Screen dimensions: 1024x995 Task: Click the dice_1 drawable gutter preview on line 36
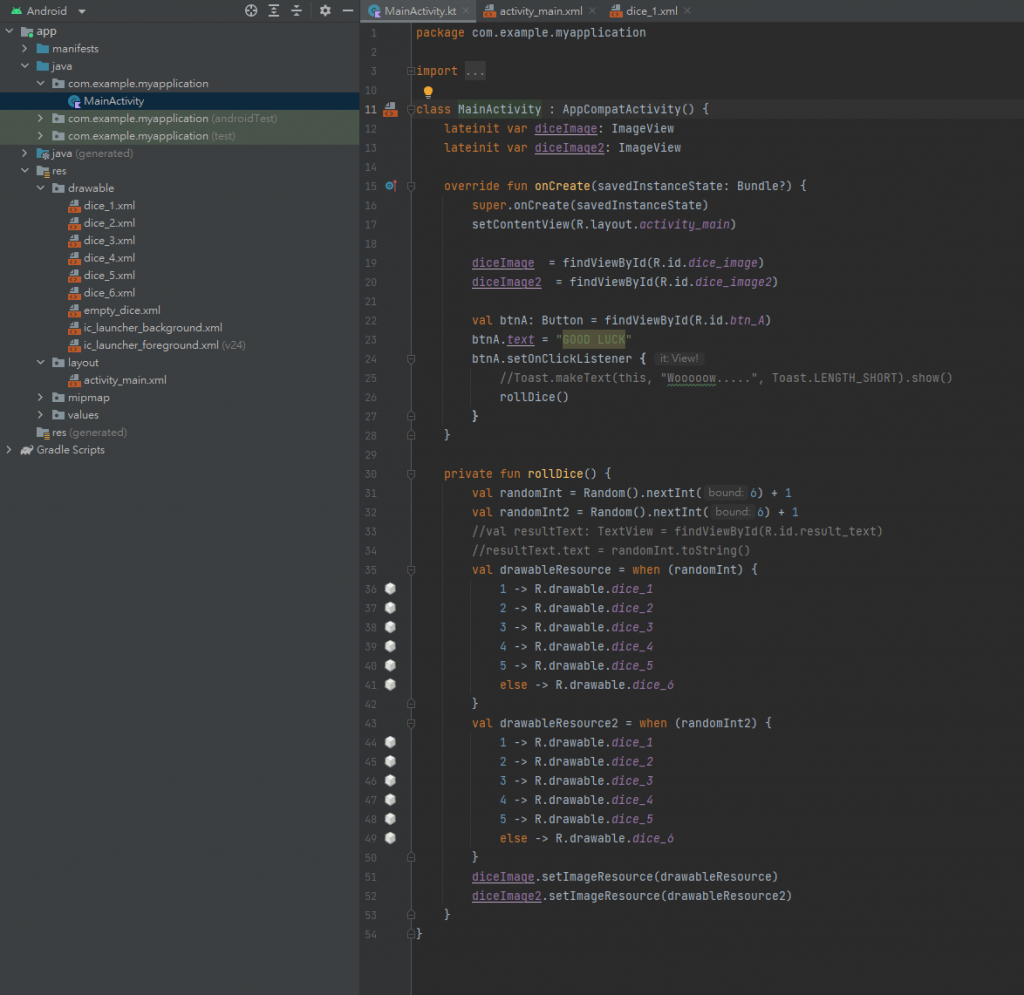[x=391, y=589]
